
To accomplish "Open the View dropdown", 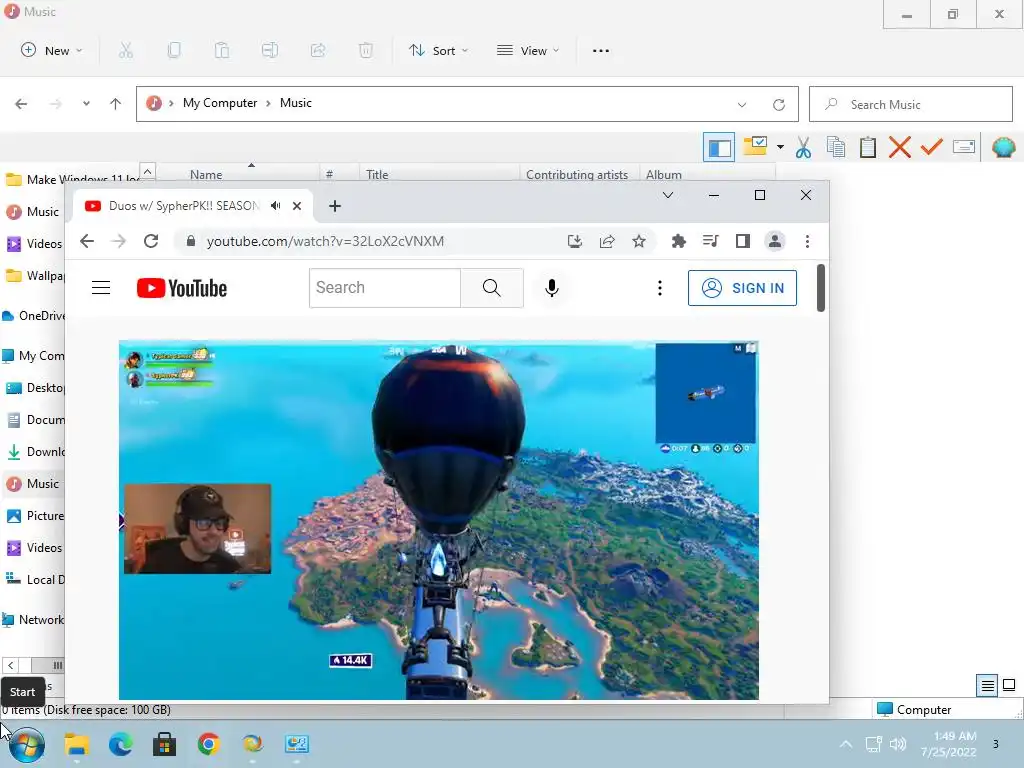I will click(528, 50).
